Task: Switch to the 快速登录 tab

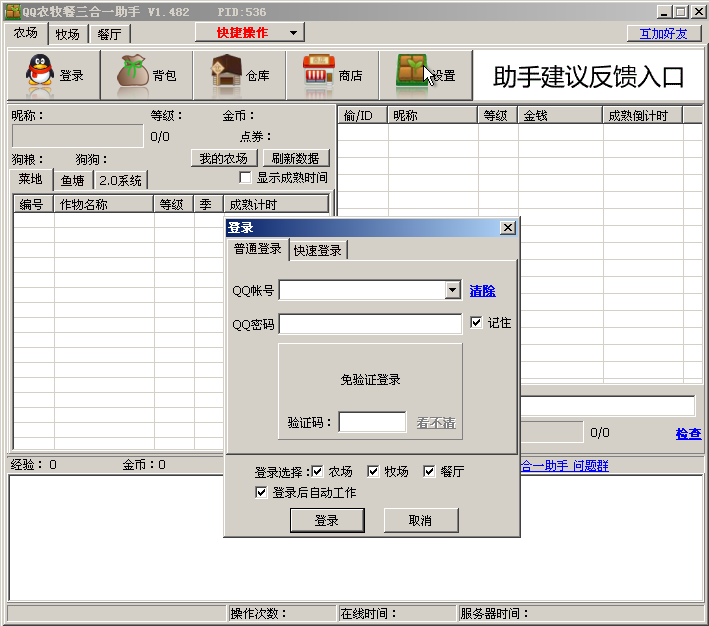Action: coord(317,250)
